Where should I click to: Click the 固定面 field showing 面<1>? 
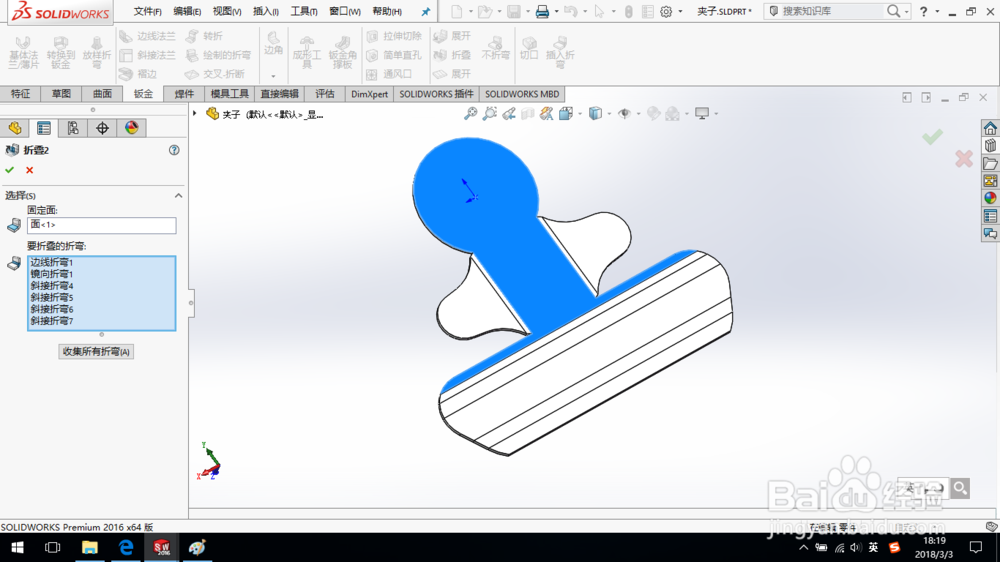(101, 225)
